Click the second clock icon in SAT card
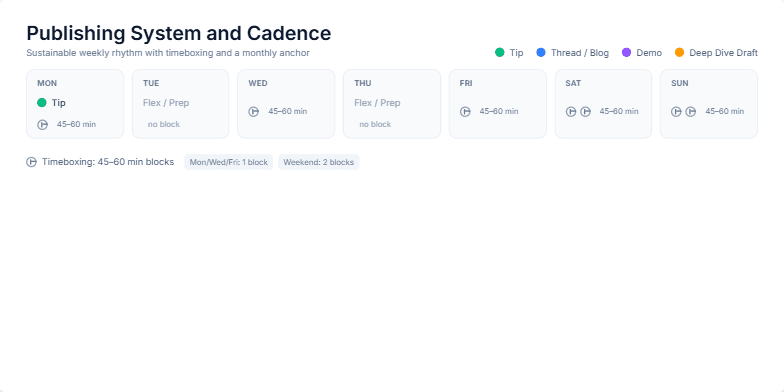The image size is (784, 392). (586, 112)
